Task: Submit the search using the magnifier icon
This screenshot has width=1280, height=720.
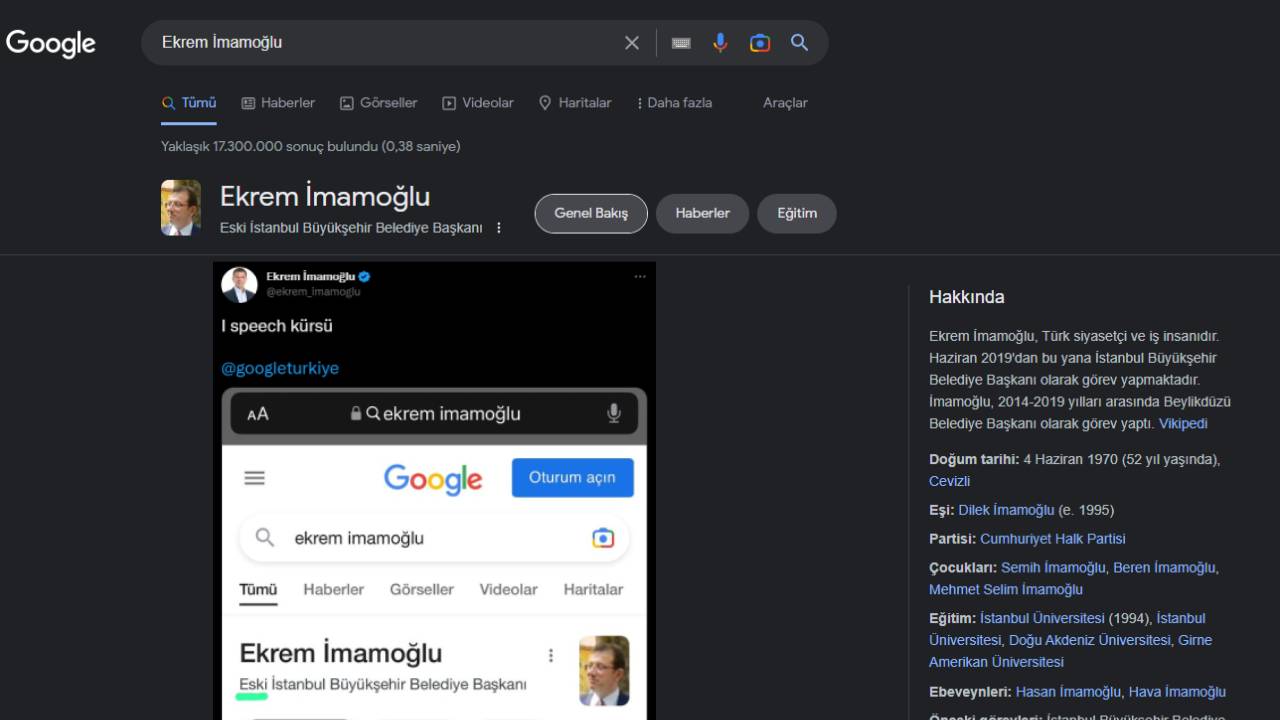Action: [x=798, y=42]
